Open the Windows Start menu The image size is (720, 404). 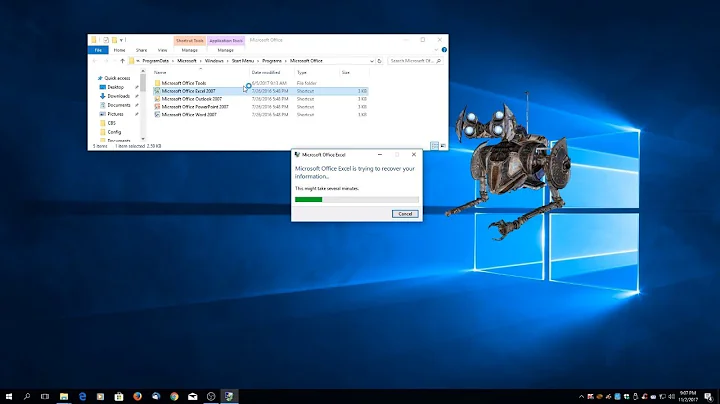9,396
